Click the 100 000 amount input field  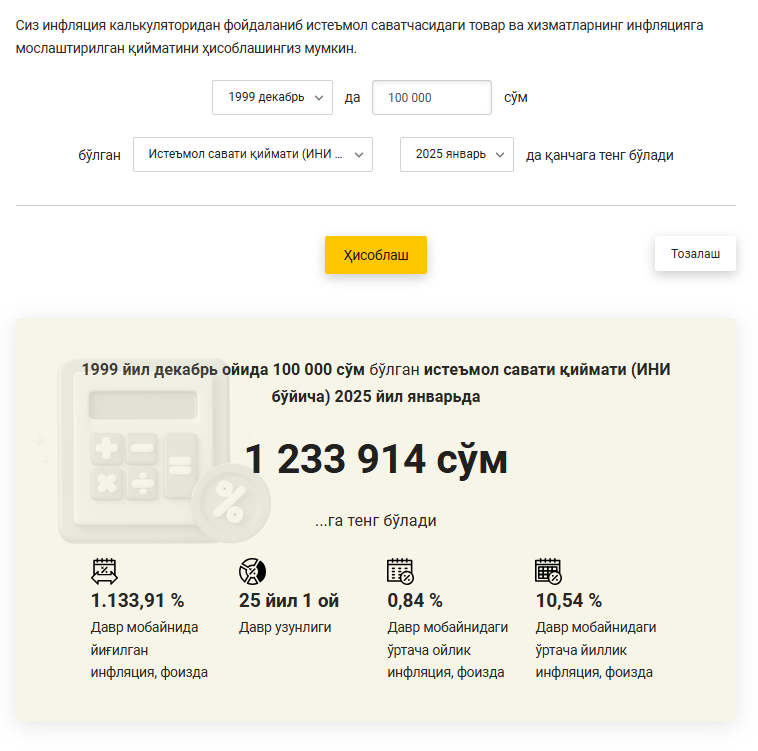click(x=431, y=97)
